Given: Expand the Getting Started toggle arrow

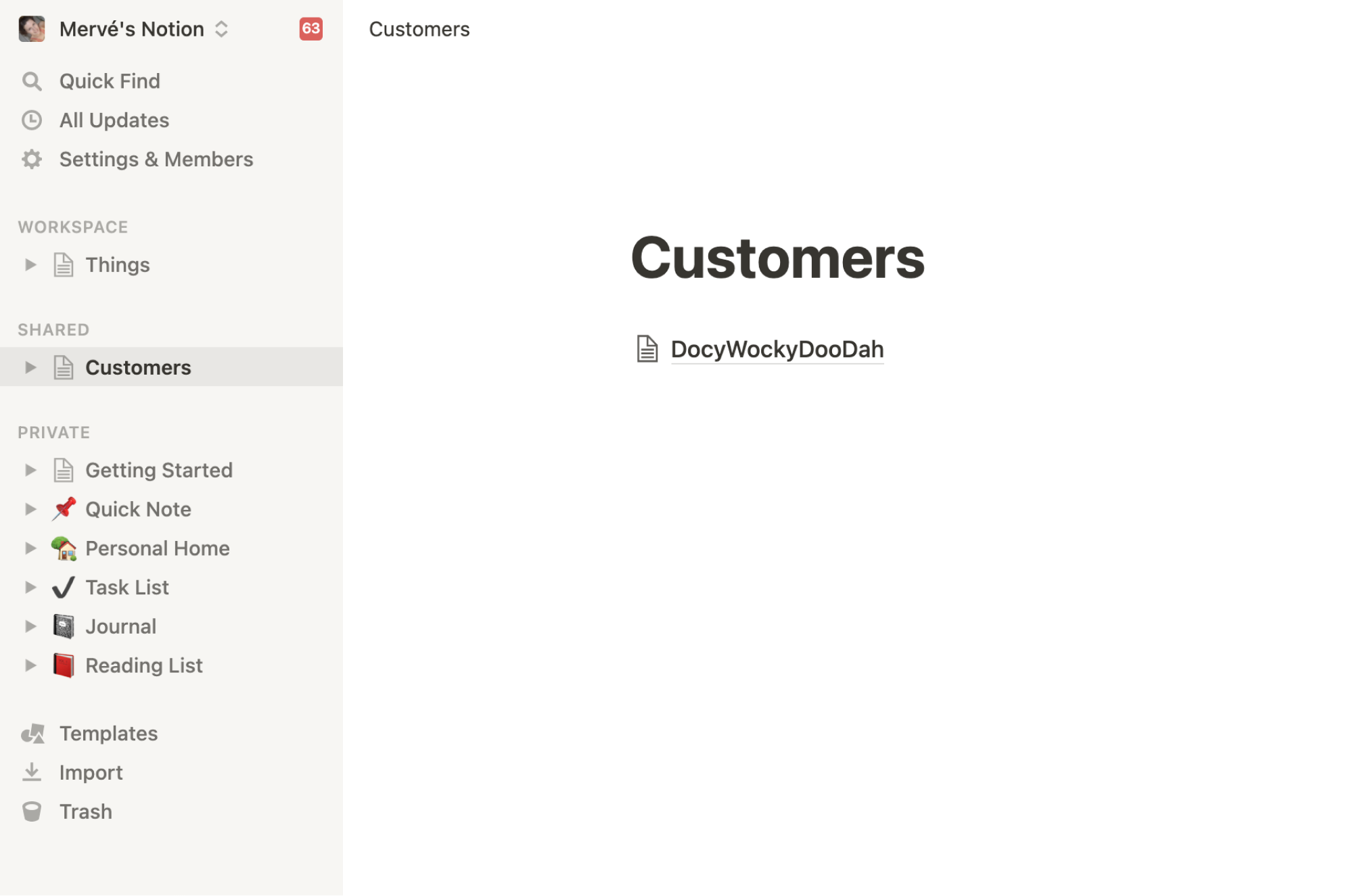Looking at the screenshot, I should [30, 470].
